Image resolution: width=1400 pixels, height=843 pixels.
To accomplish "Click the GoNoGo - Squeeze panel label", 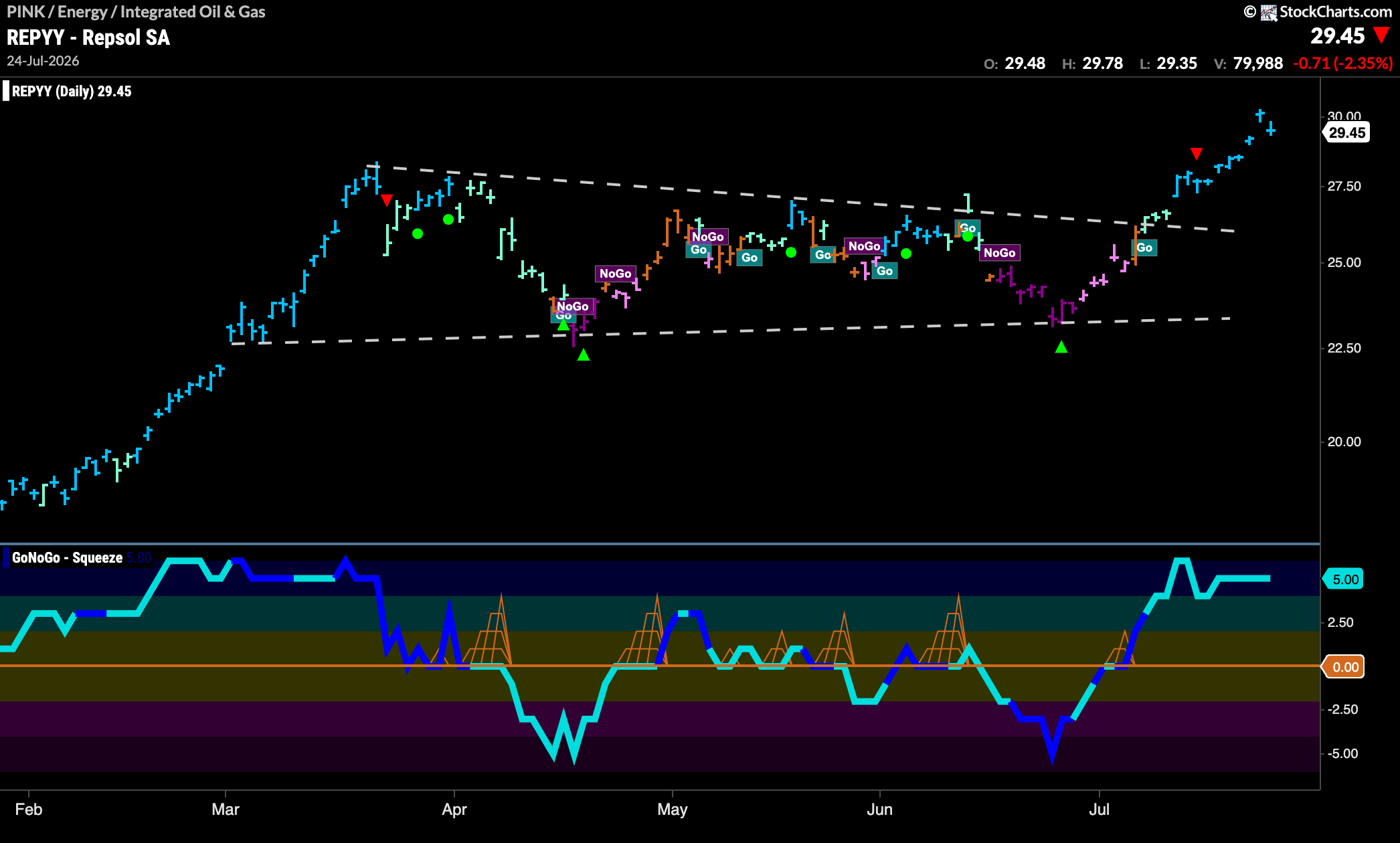I will (67, 557).
